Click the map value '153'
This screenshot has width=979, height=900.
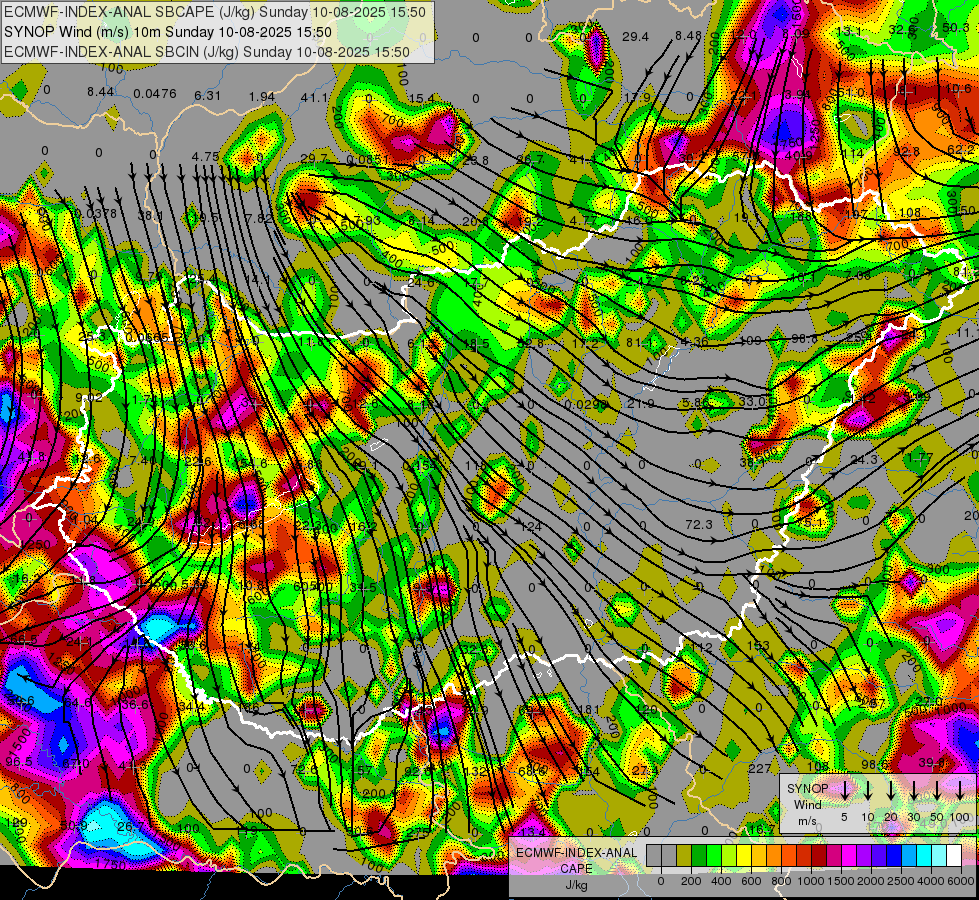tap(759, 646)
